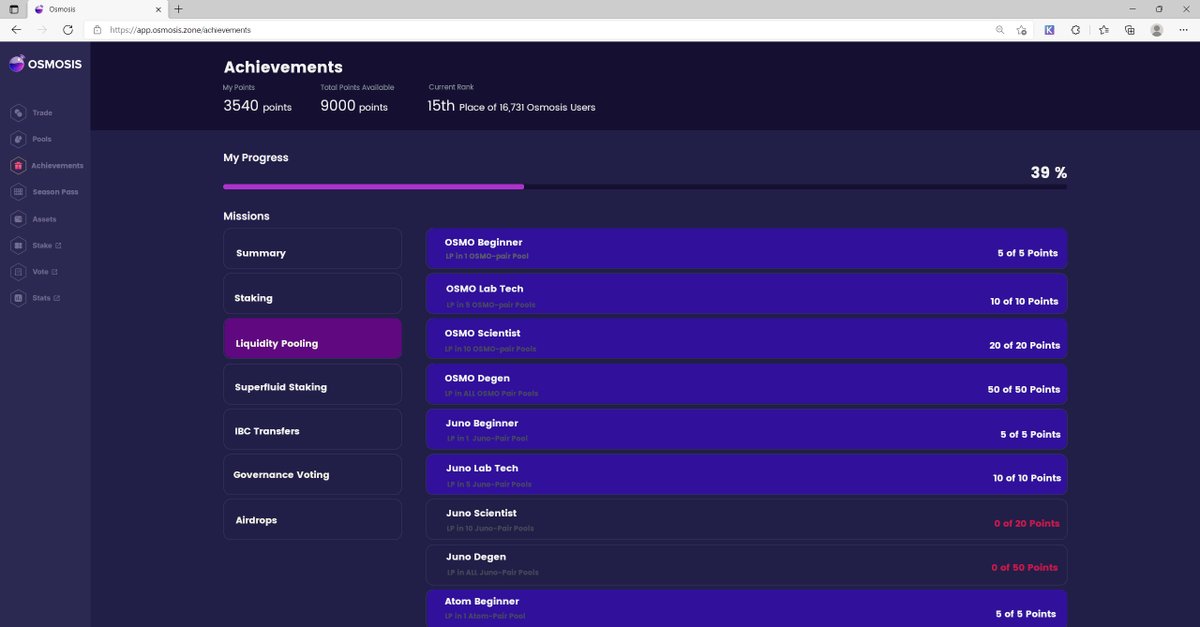1200x627 pixels.
Task: Click the '39 %' progress value
Action: point(1049,172)
